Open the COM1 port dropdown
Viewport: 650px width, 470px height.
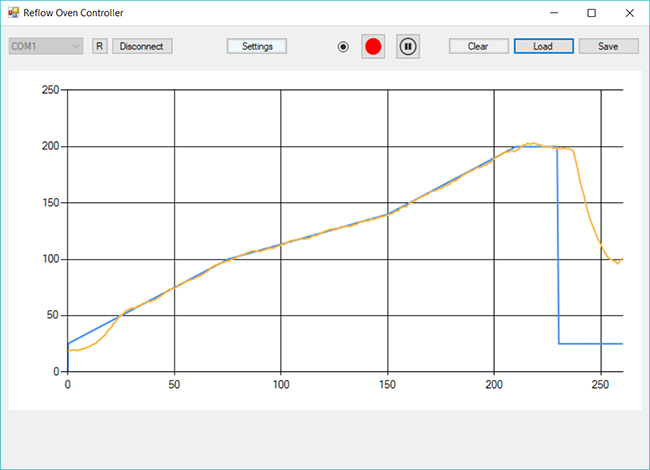click(45, 46)
